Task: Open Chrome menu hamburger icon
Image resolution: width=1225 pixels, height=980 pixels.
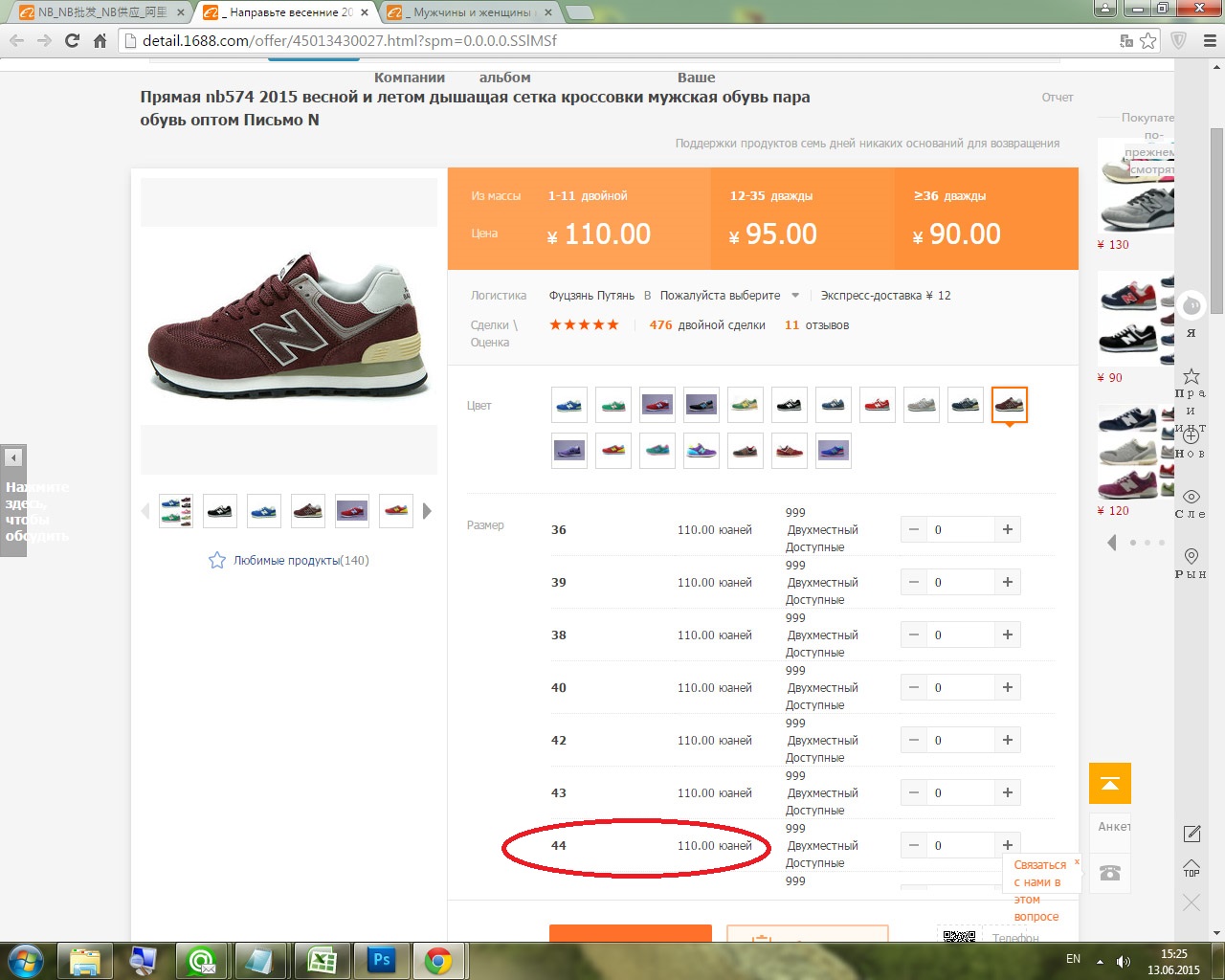Action: (x=1208, y=40)
